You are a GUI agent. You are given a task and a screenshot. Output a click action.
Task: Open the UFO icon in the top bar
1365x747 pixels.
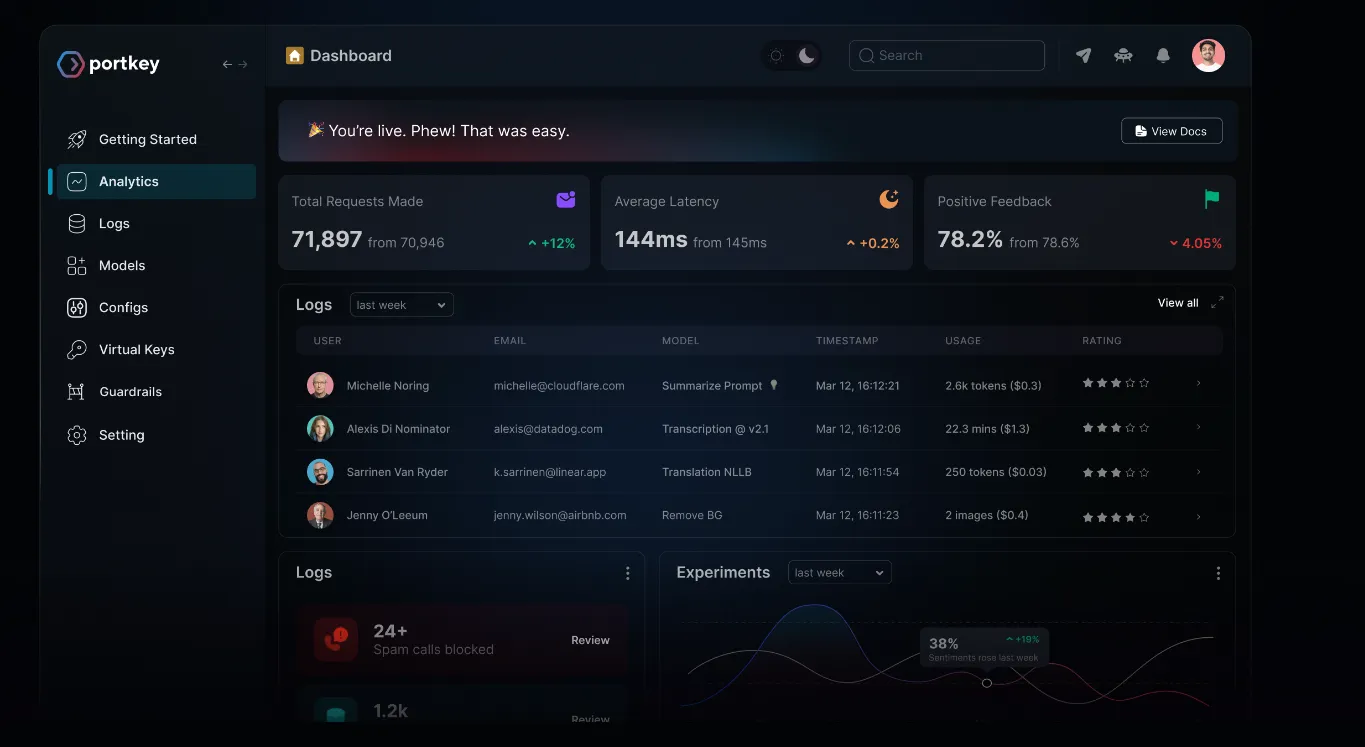click(1123, 55)
